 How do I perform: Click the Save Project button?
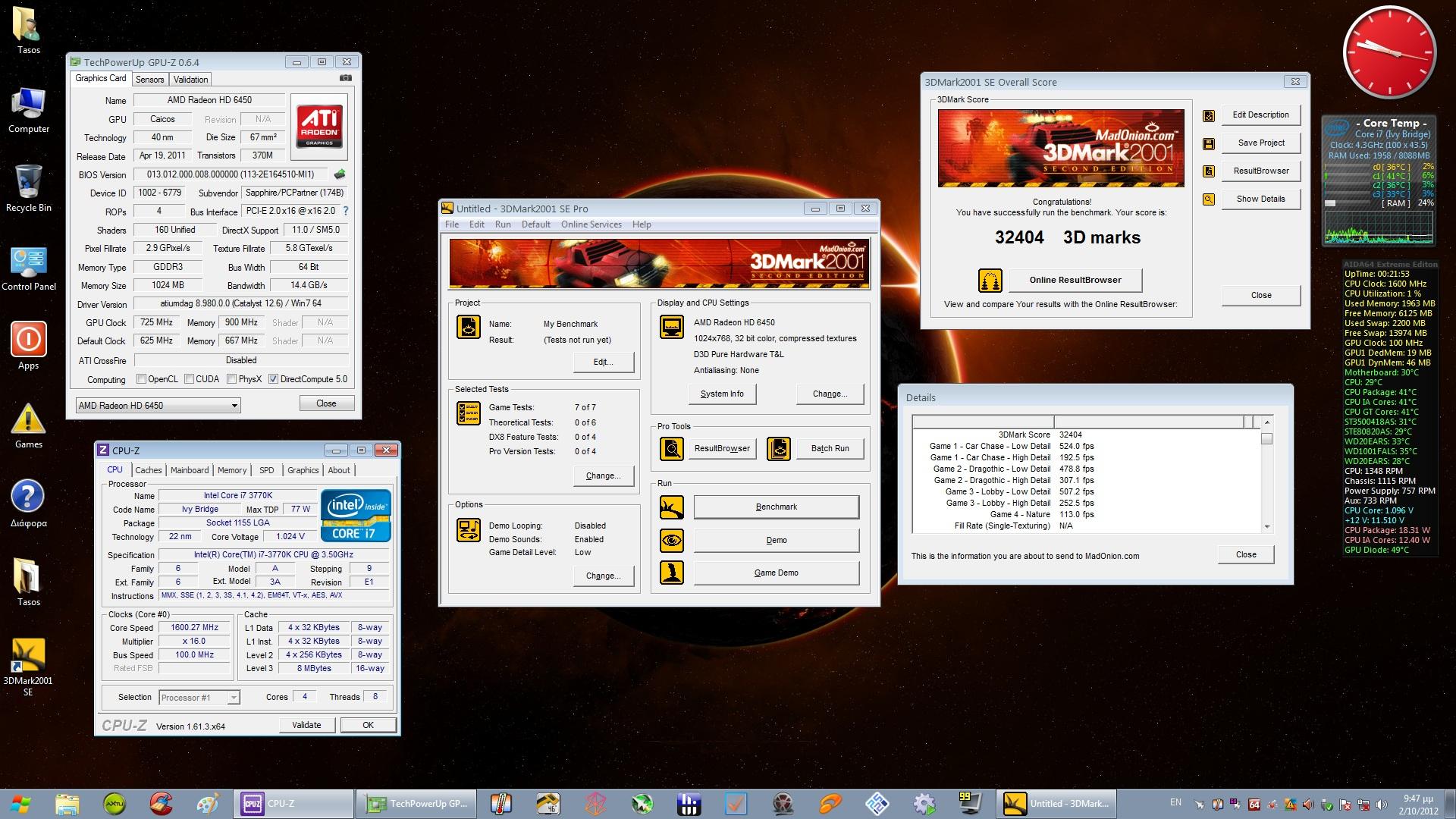coord(1261,143)
